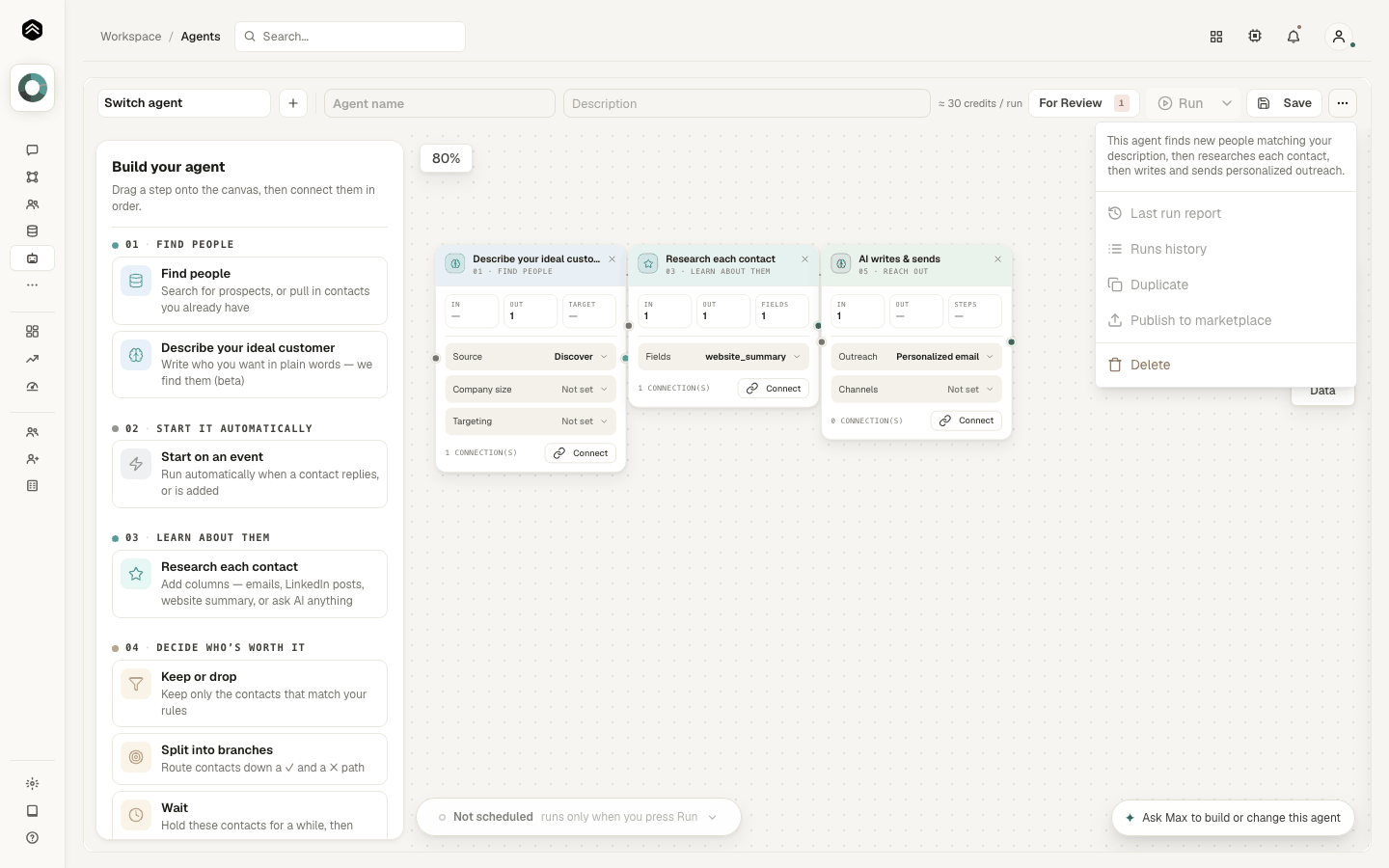
Task: Go to Workspace breadcrumb
Action: [131, 37]
